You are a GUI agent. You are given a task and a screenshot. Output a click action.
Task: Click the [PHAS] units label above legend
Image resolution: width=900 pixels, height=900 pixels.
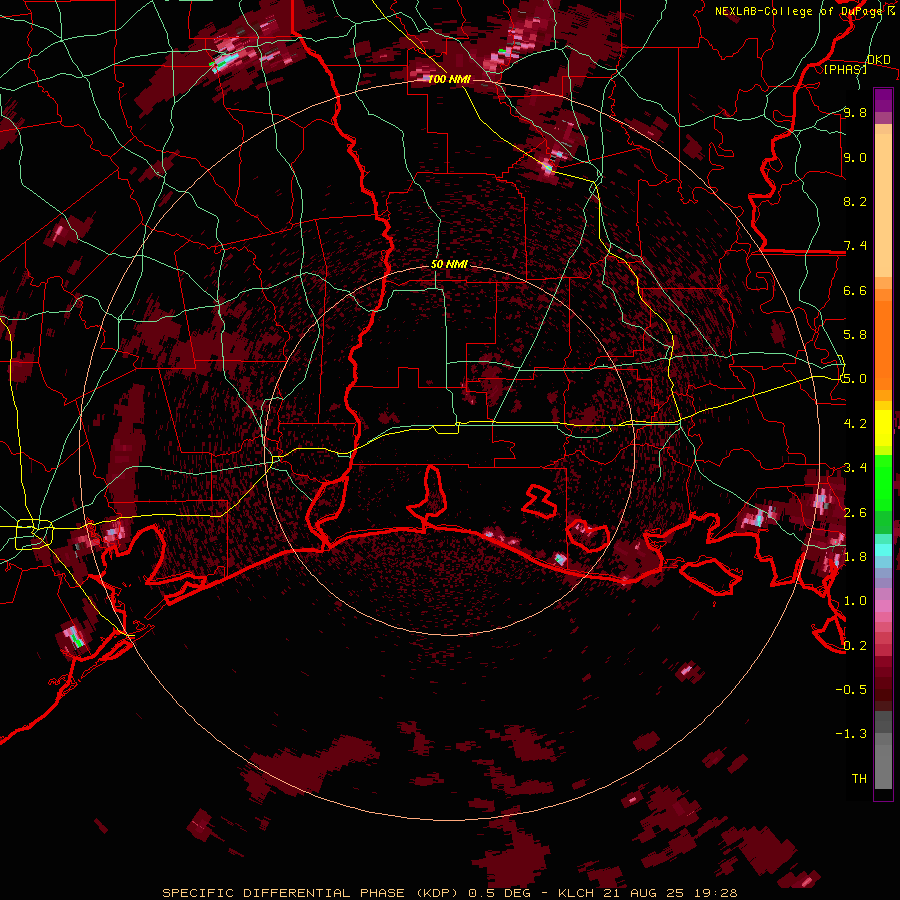[845, 69]
